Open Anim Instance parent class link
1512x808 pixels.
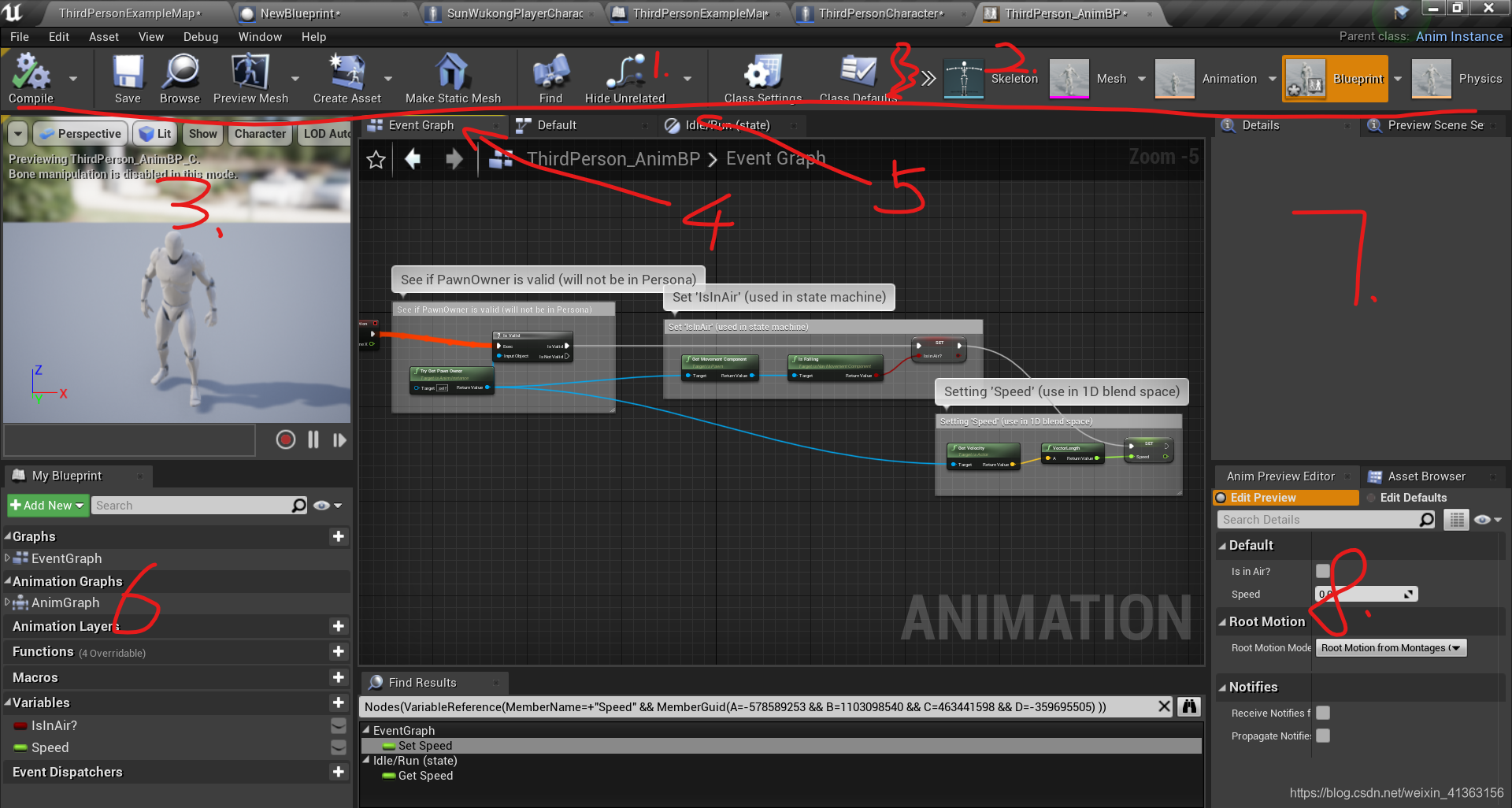tap(1459, 36)
